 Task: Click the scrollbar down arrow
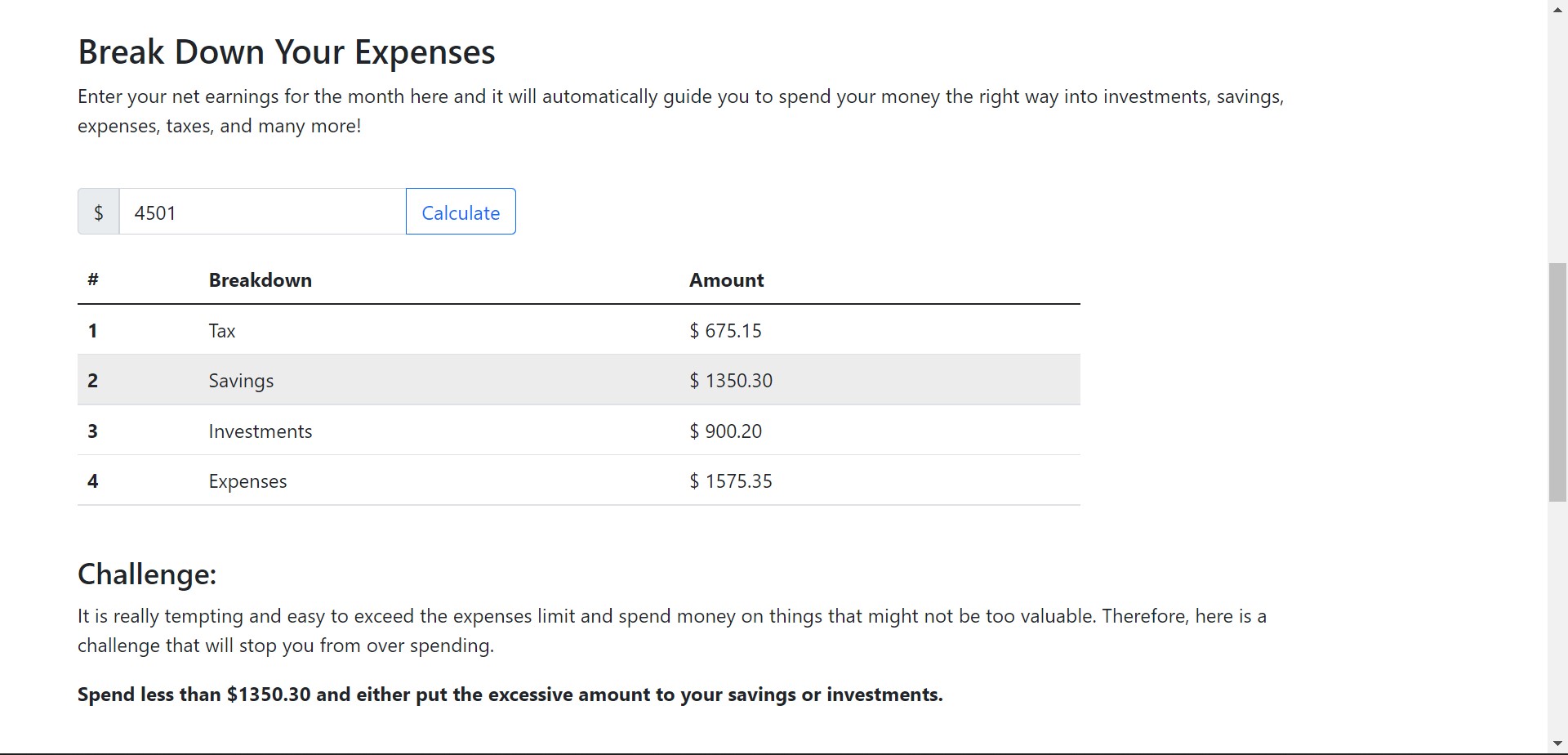[1557, 744]
